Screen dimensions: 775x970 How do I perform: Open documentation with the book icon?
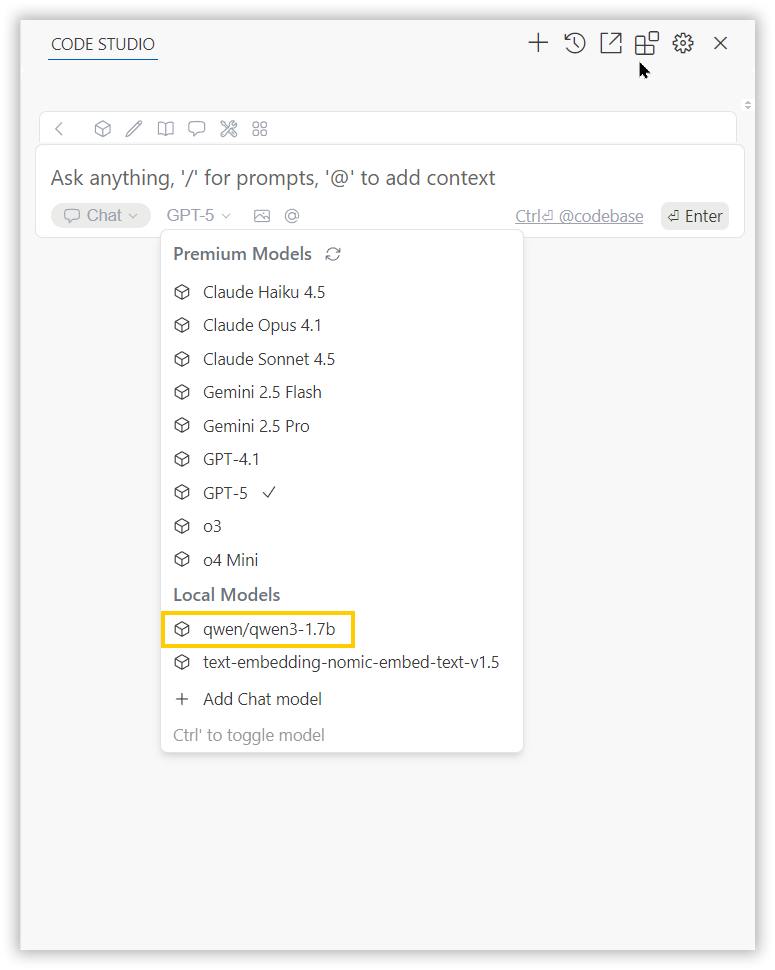point(165,128)
